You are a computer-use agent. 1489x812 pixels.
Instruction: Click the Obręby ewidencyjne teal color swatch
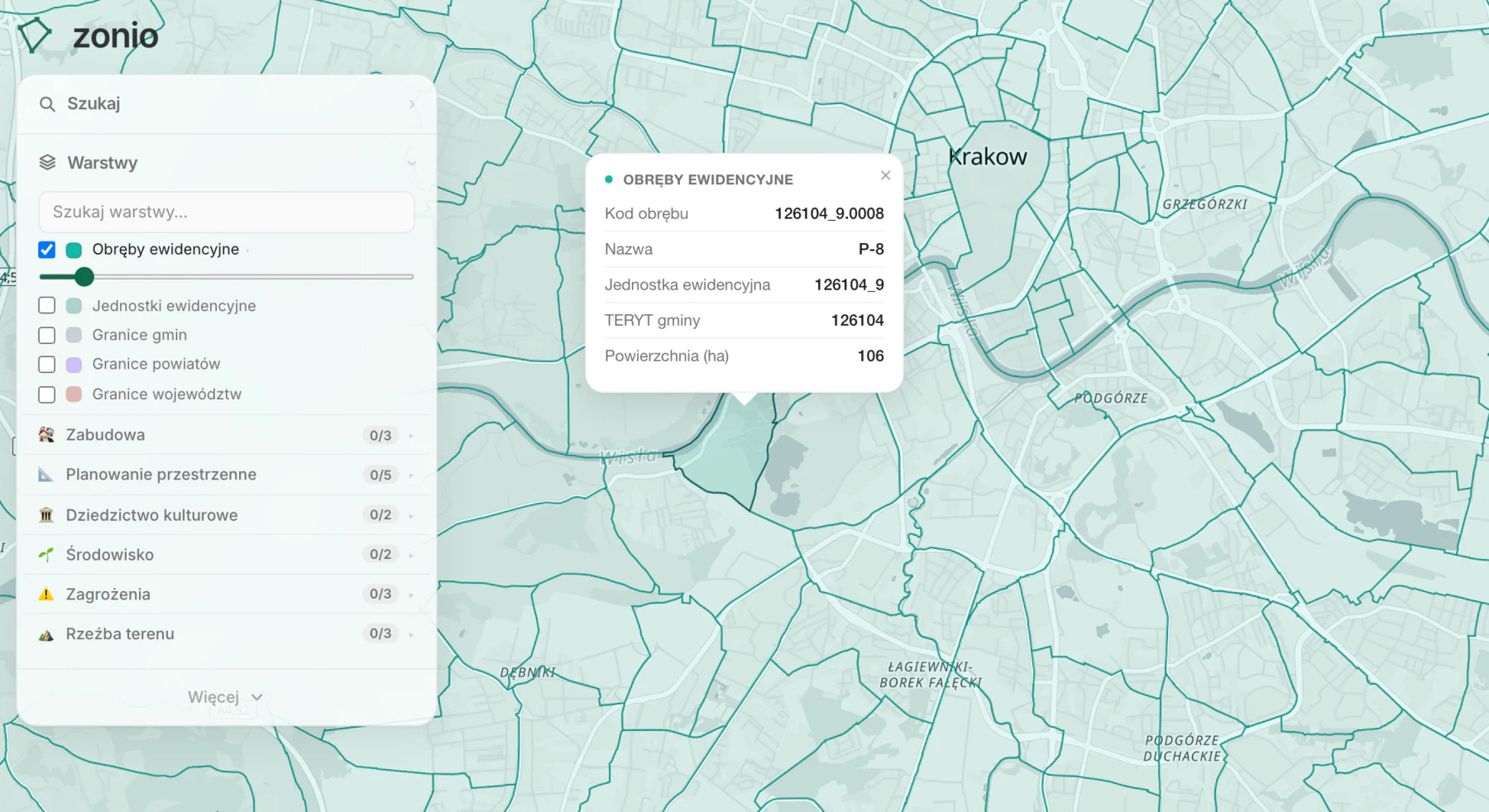pyautogui.click(x=74, y=250)
